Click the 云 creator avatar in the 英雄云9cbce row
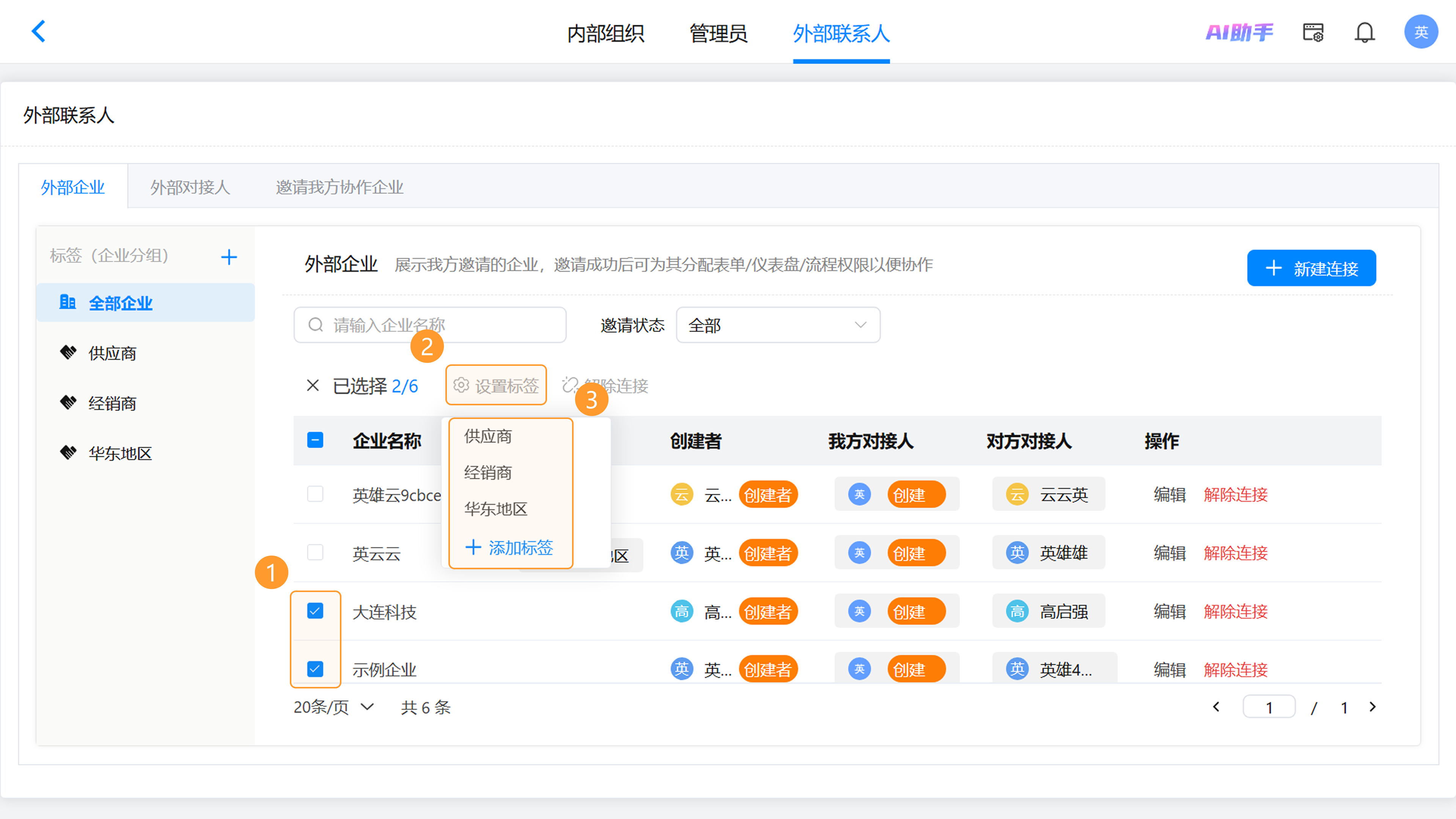This screenshot has width=1456, height=819. coord(682,495)
